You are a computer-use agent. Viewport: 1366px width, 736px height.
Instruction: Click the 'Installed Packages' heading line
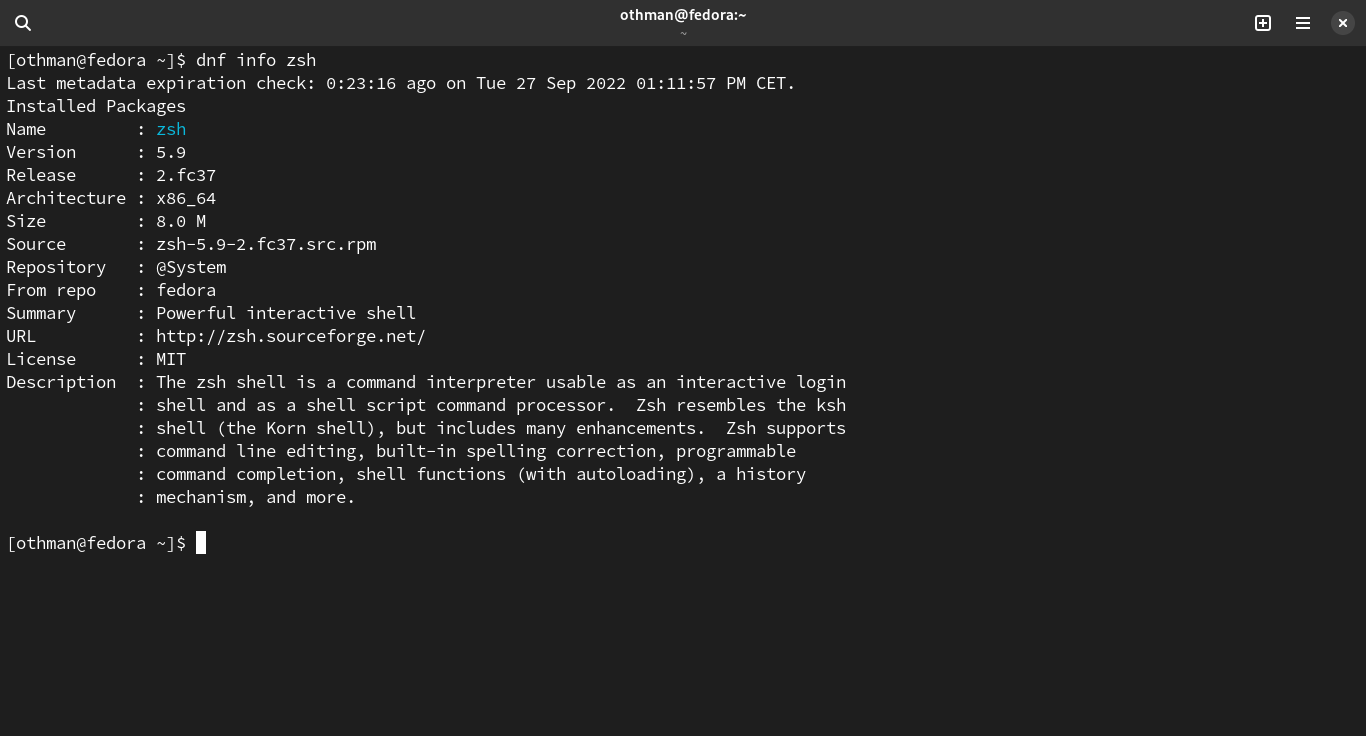96,106
